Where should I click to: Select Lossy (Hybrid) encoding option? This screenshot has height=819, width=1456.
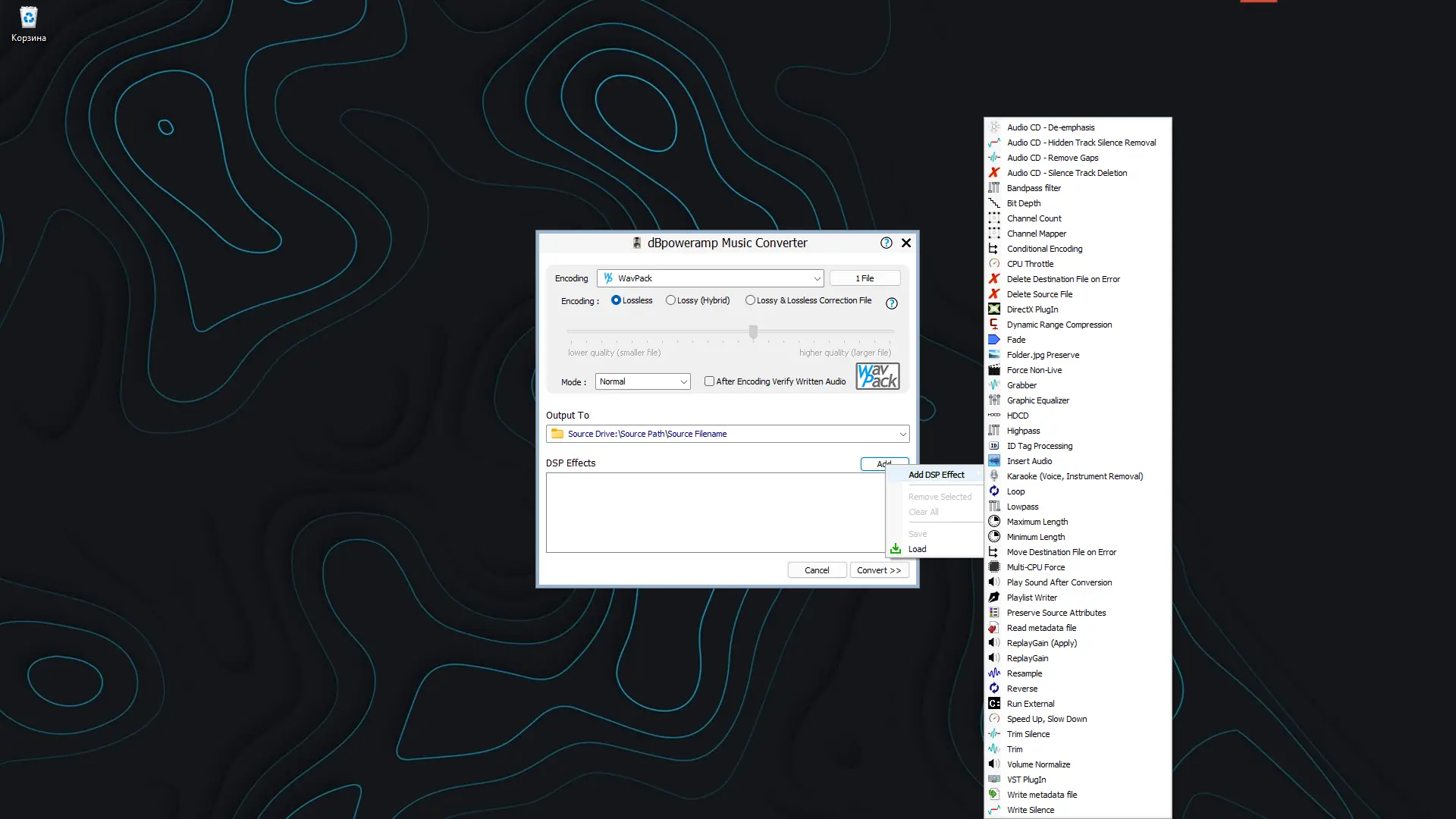pos(671,300)
